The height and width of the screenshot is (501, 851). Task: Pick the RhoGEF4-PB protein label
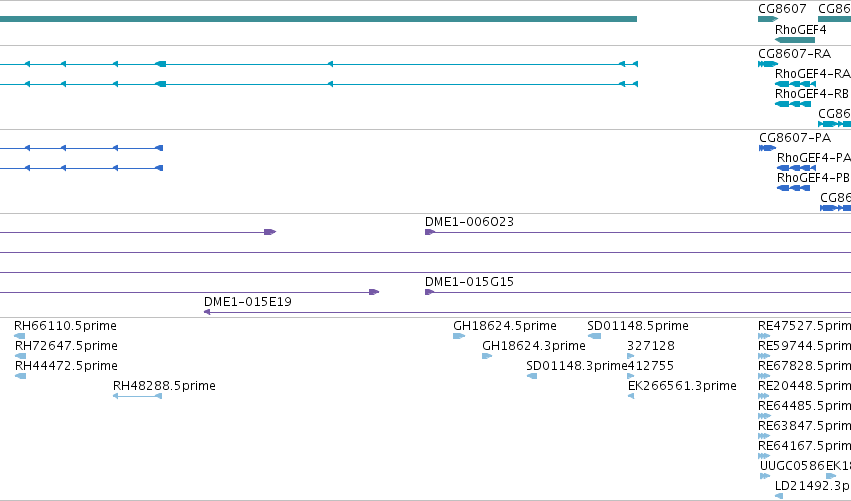coord(813,178)
